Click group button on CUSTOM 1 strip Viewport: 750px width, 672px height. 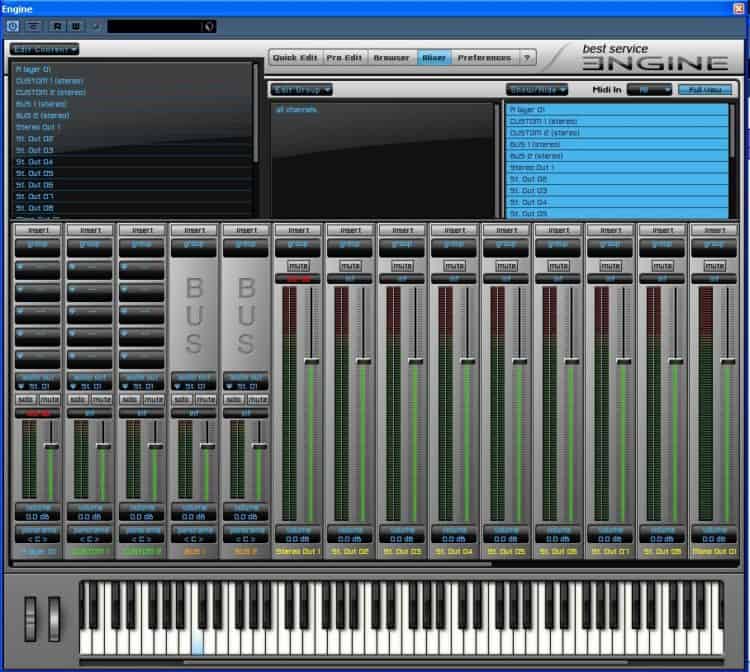(90, 246)
